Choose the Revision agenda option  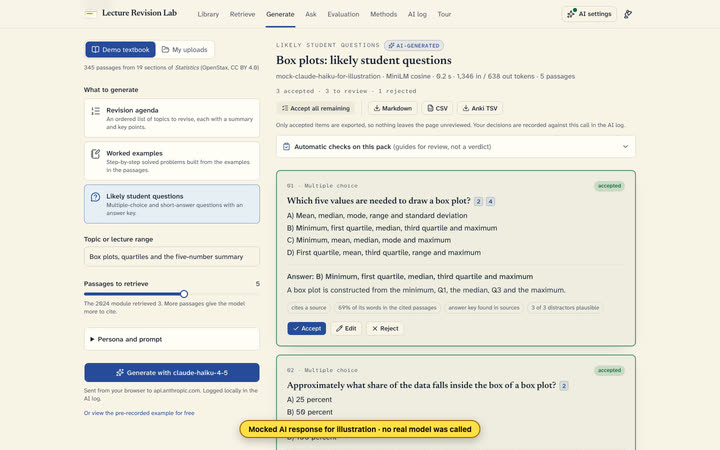tap(172, 118)
